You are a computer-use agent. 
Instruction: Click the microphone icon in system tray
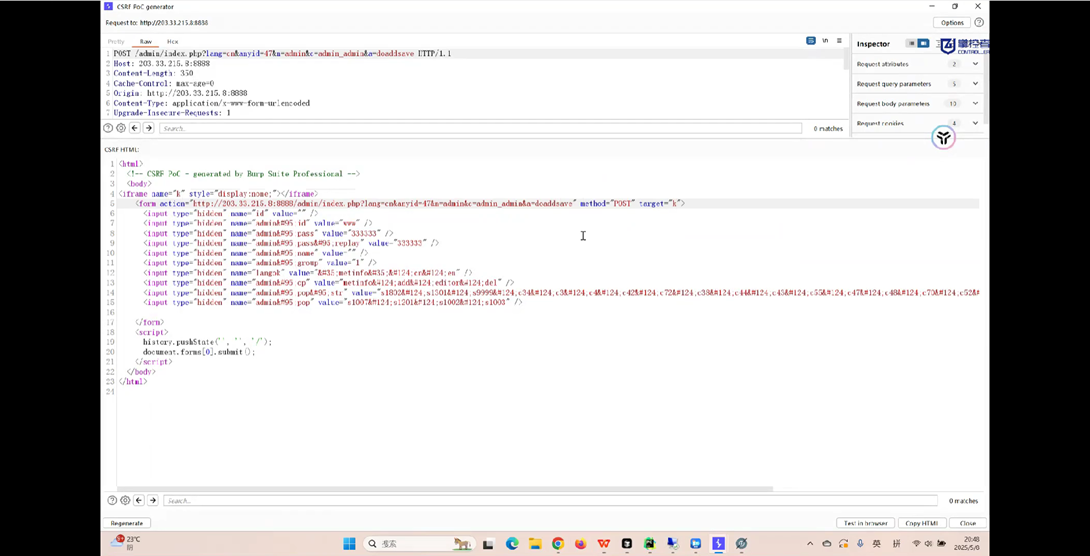(x=860, y=543)
